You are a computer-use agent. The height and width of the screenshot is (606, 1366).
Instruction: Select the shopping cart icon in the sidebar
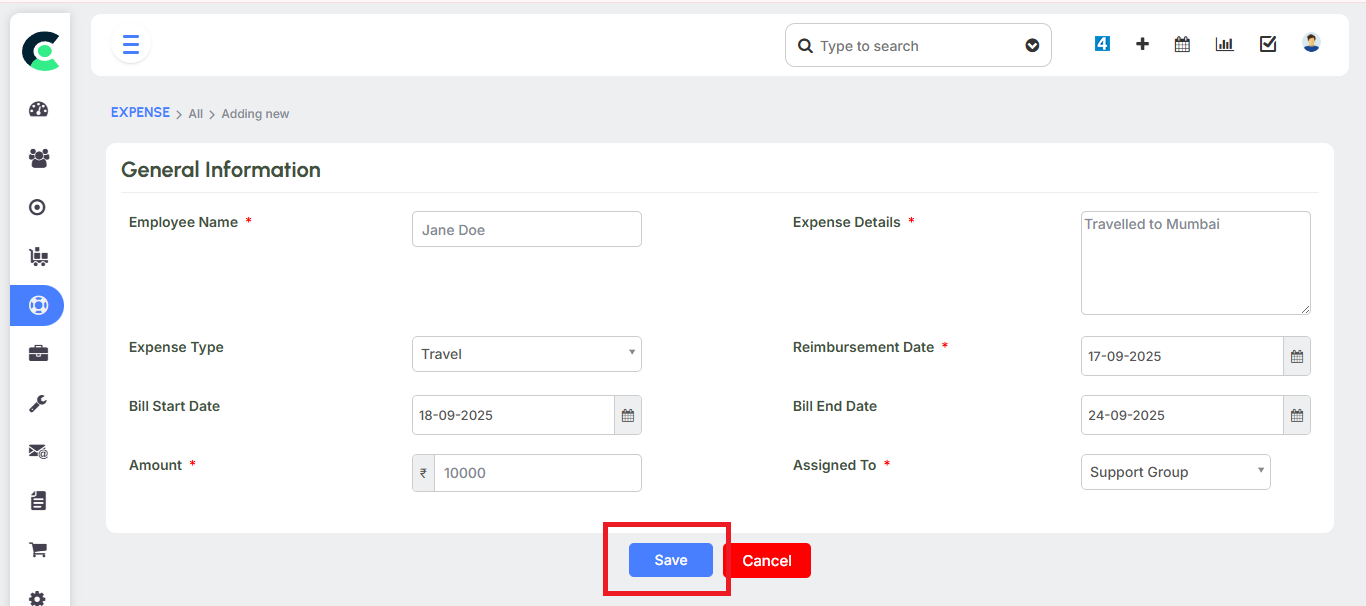point(37,549)
